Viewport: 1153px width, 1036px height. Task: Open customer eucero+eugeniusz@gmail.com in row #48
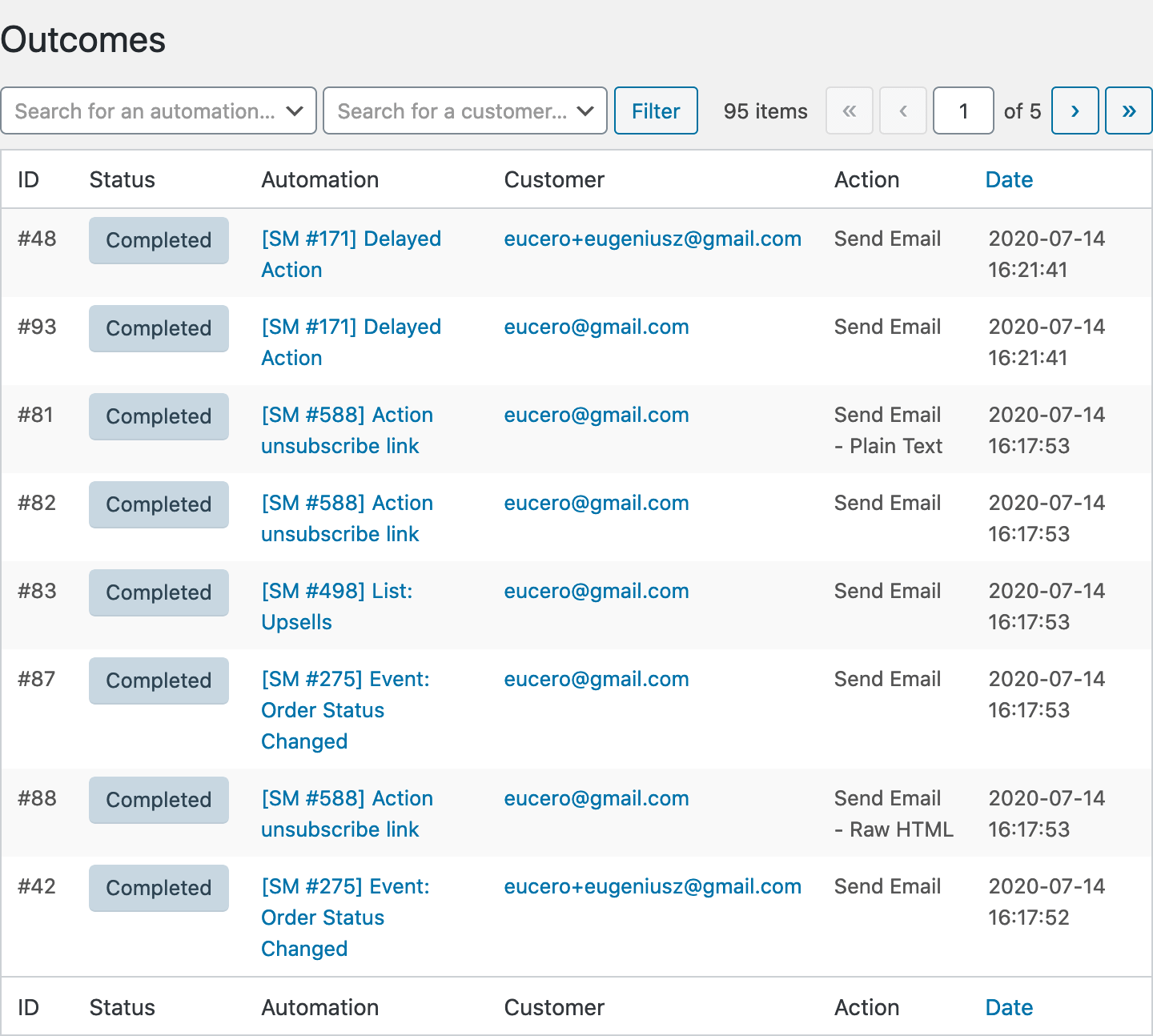tap(653, 239)
